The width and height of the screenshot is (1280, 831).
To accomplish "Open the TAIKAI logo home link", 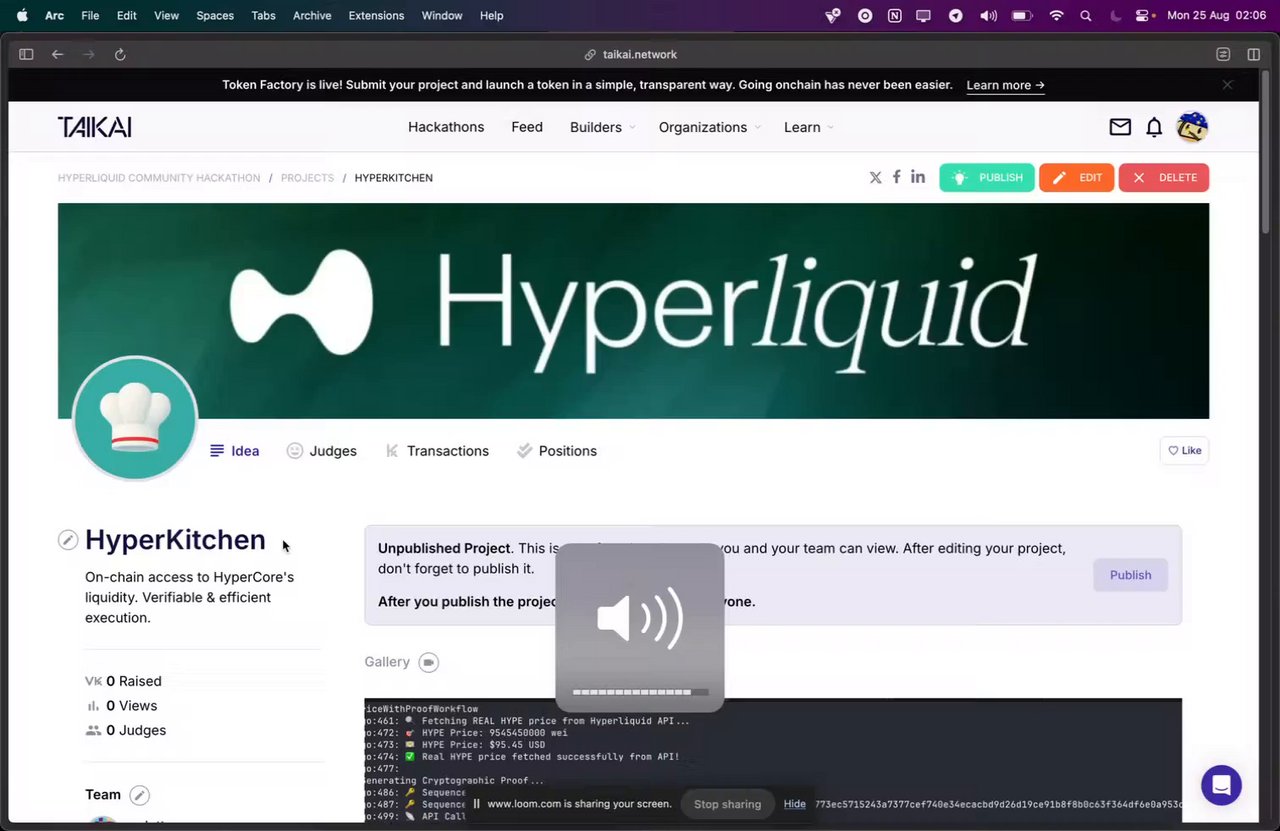I will (95, 127).
